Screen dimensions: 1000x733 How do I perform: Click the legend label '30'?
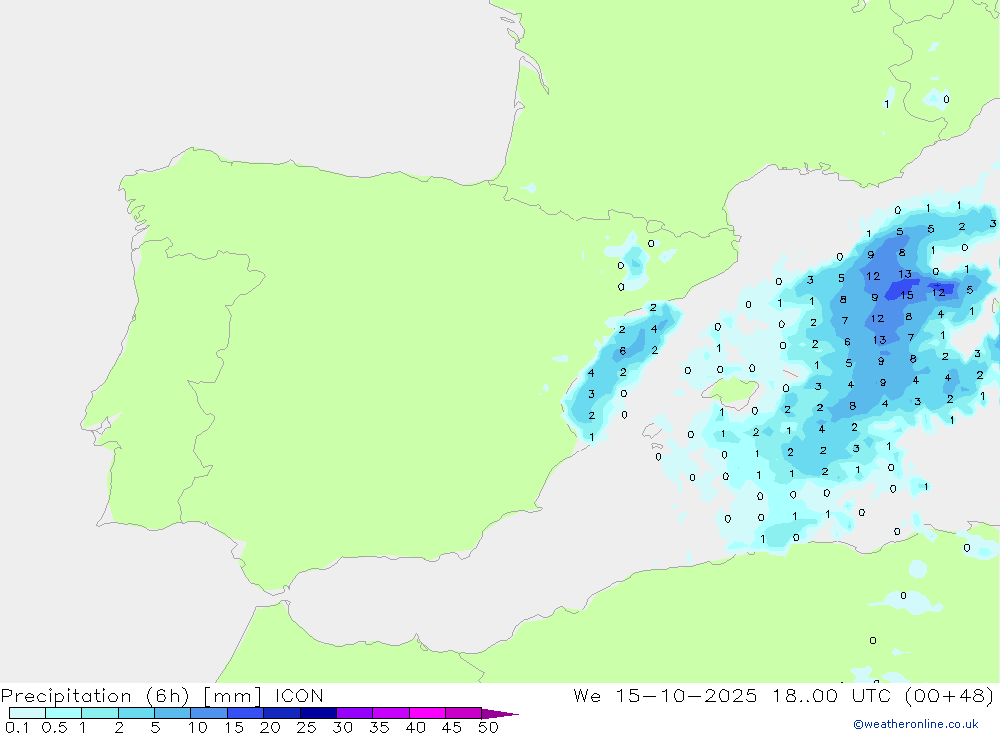coord(343,727)
